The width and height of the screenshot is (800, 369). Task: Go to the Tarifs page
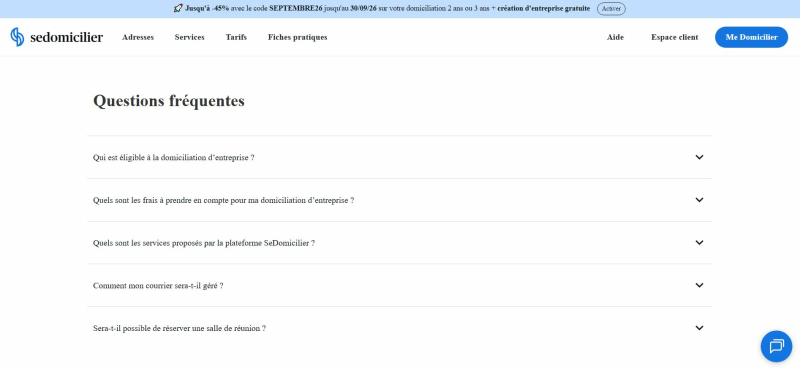236,37
